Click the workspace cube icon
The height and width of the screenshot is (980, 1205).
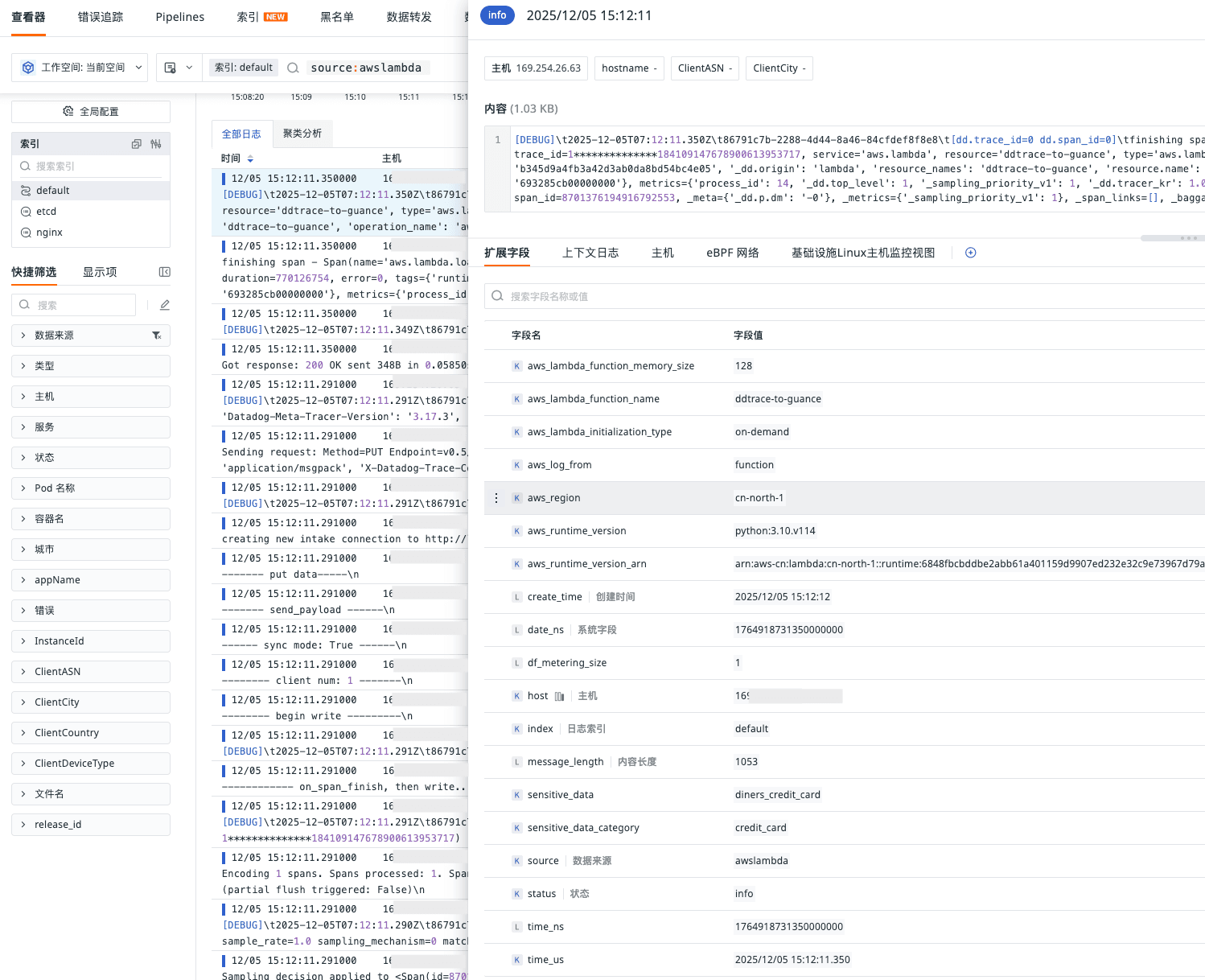coord(27,68)
